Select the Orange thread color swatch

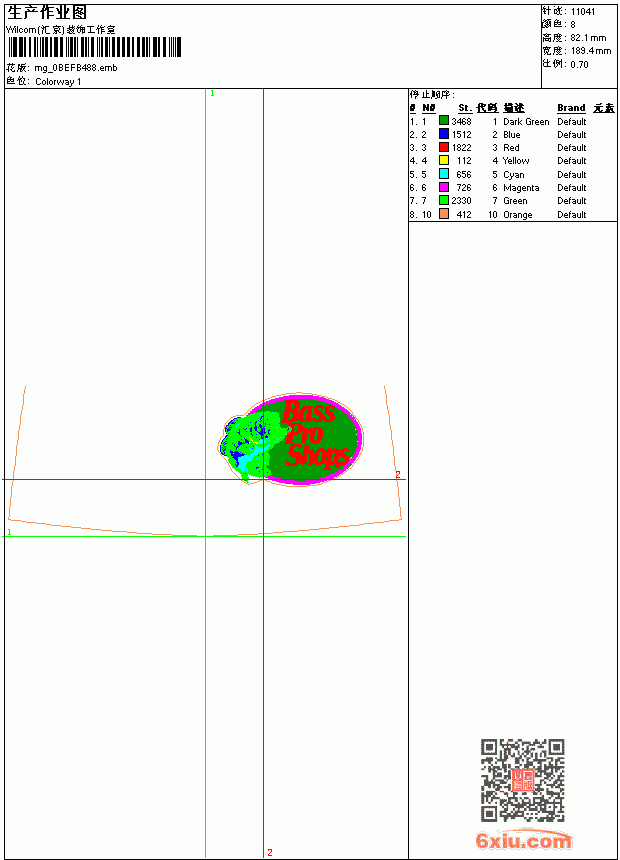tap(444, 214)
